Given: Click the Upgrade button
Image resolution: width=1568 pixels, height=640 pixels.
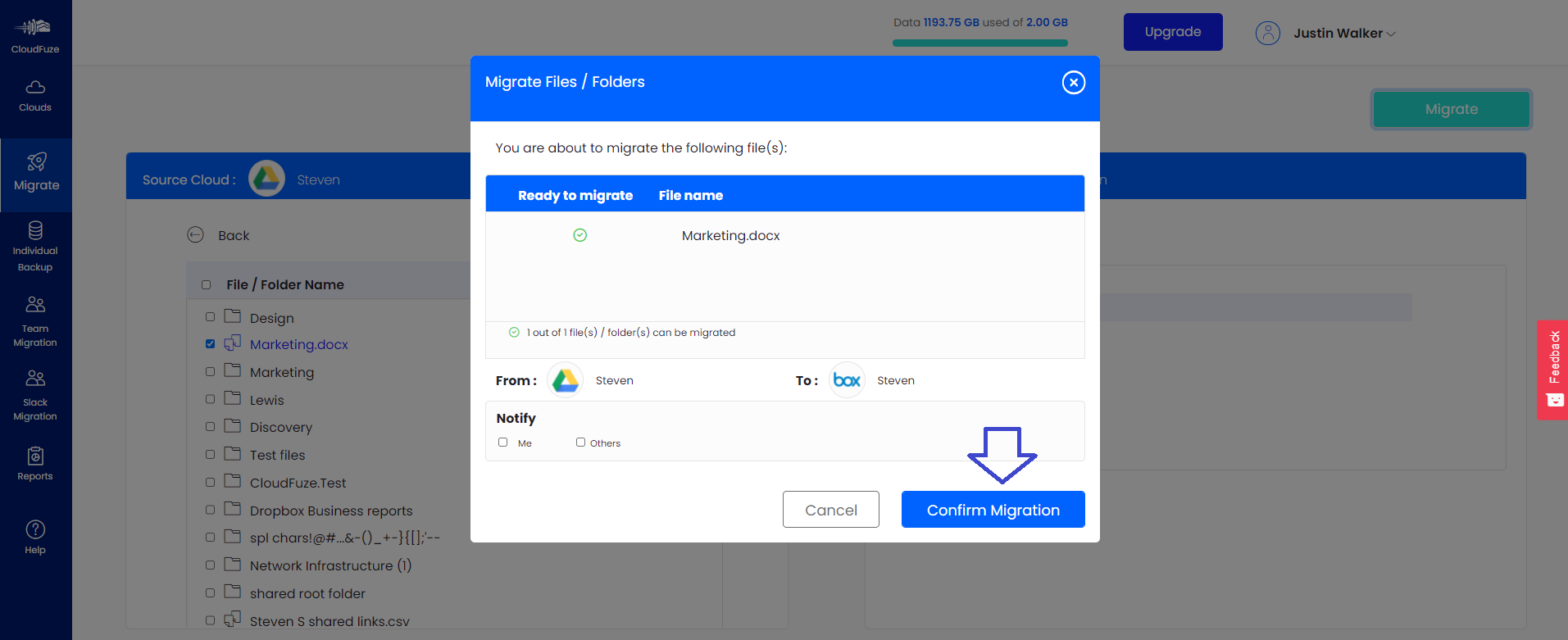Looking at the screenshot, I should coord(1173,32).
